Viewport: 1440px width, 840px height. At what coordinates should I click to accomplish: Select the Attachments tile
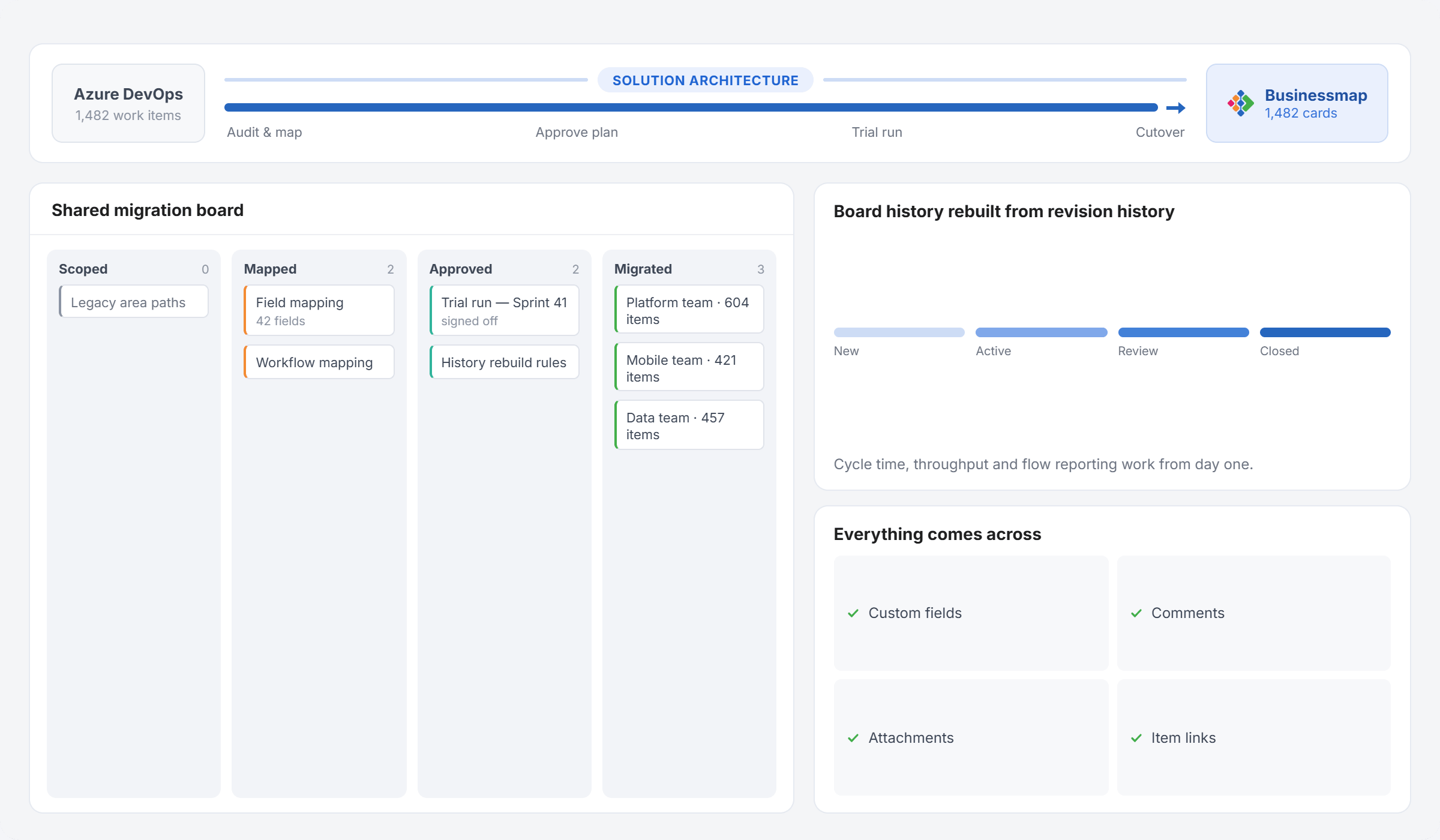click(x=971, y=737)
